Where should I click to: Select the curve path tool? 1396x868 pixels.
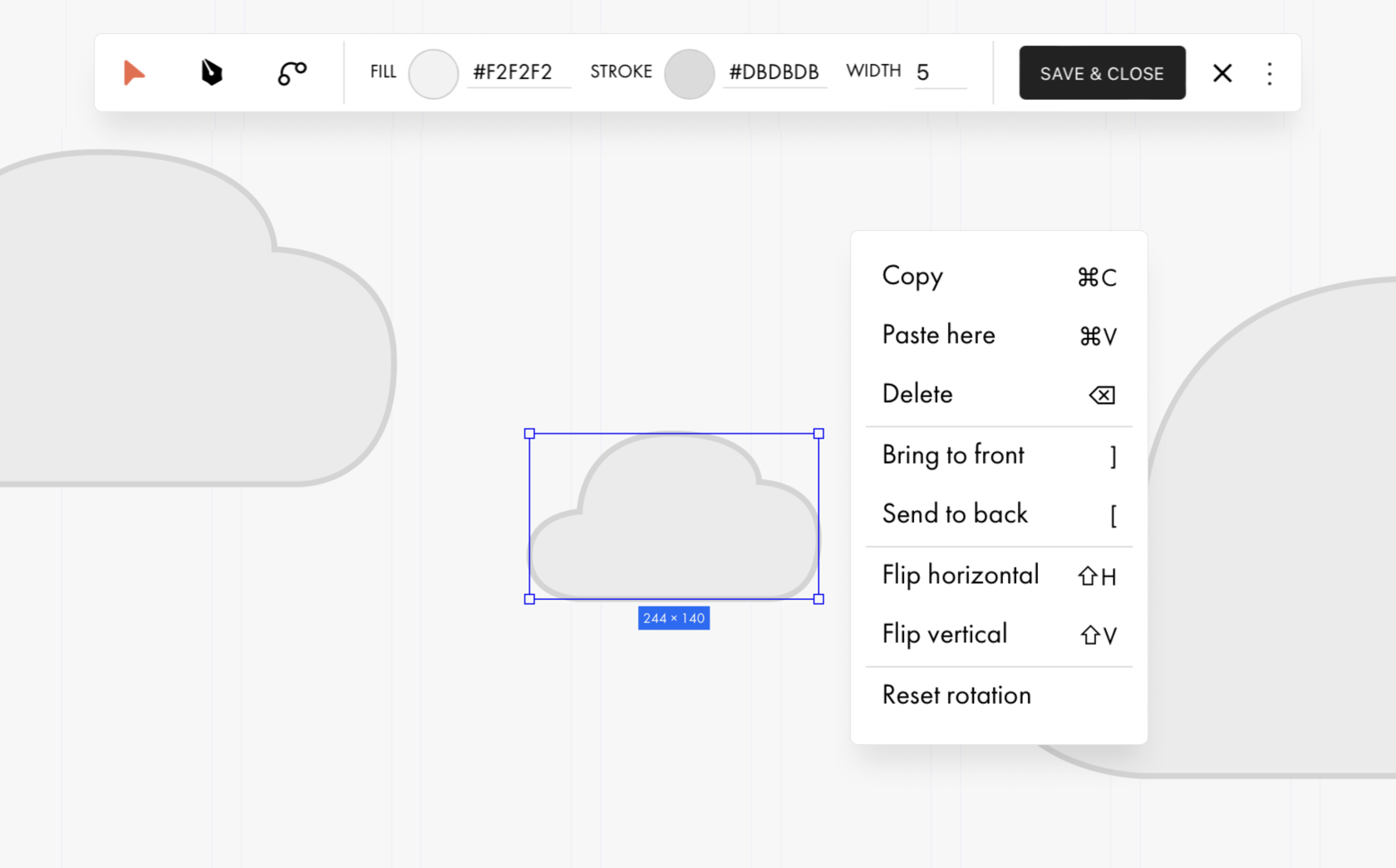coord(292,73)
